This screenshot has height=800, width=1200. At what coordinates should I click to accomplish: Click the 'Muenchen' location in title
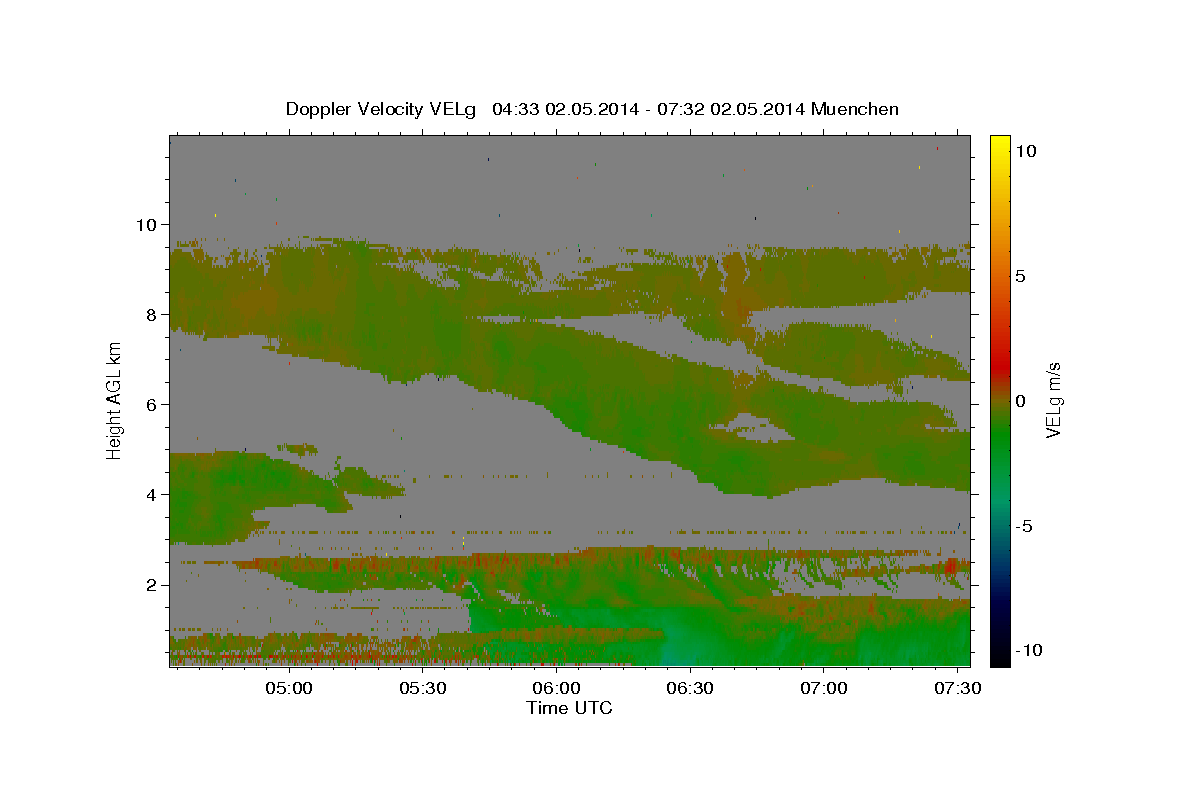tap(855, 109)
